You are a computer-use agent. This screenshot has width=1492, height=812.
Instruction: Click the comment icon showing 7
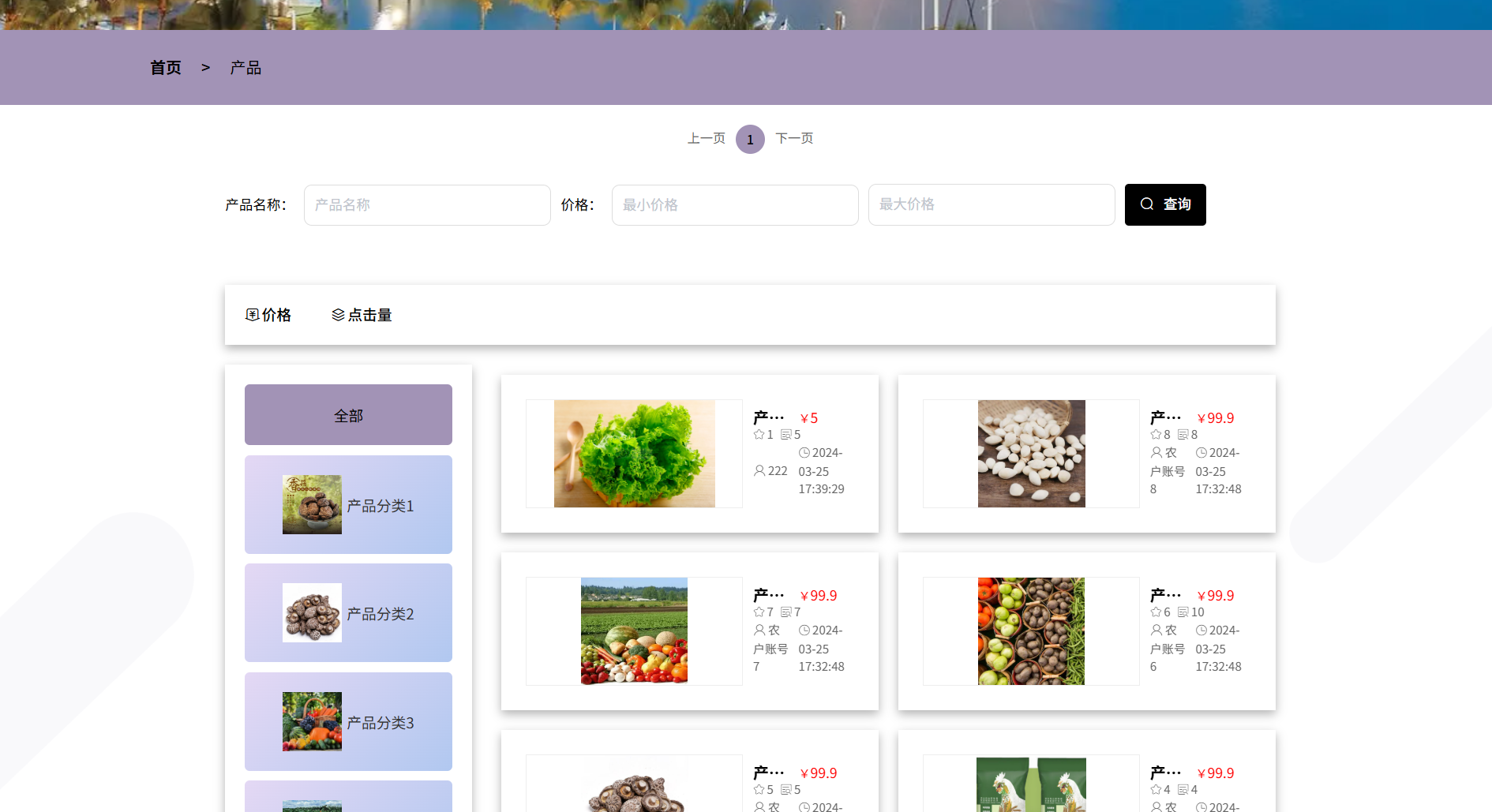click(x=786, y=612)
